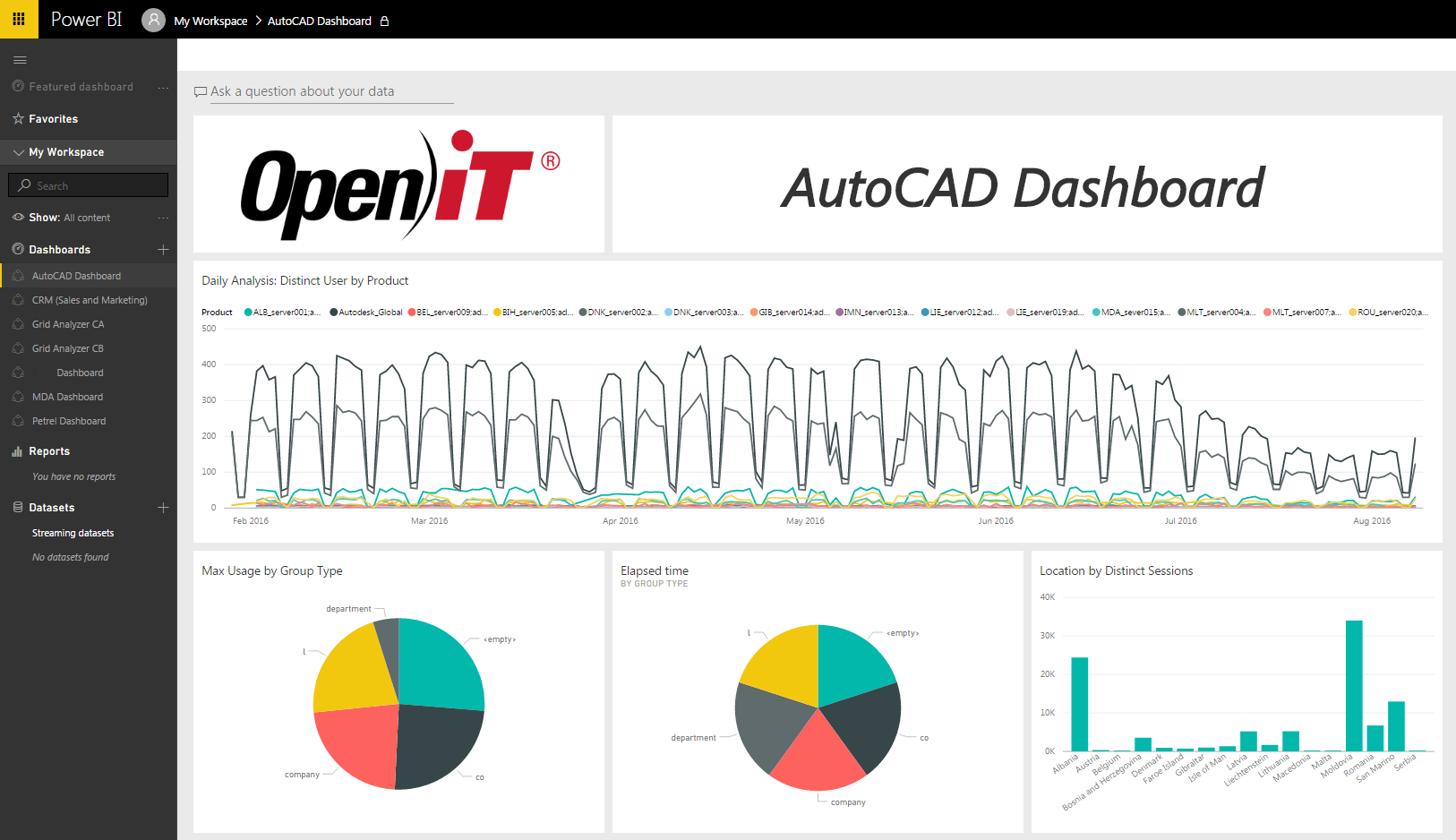Click the tall Moldova bar
The width and height of the screenshot is (1456, 840).
[1354, 685]
